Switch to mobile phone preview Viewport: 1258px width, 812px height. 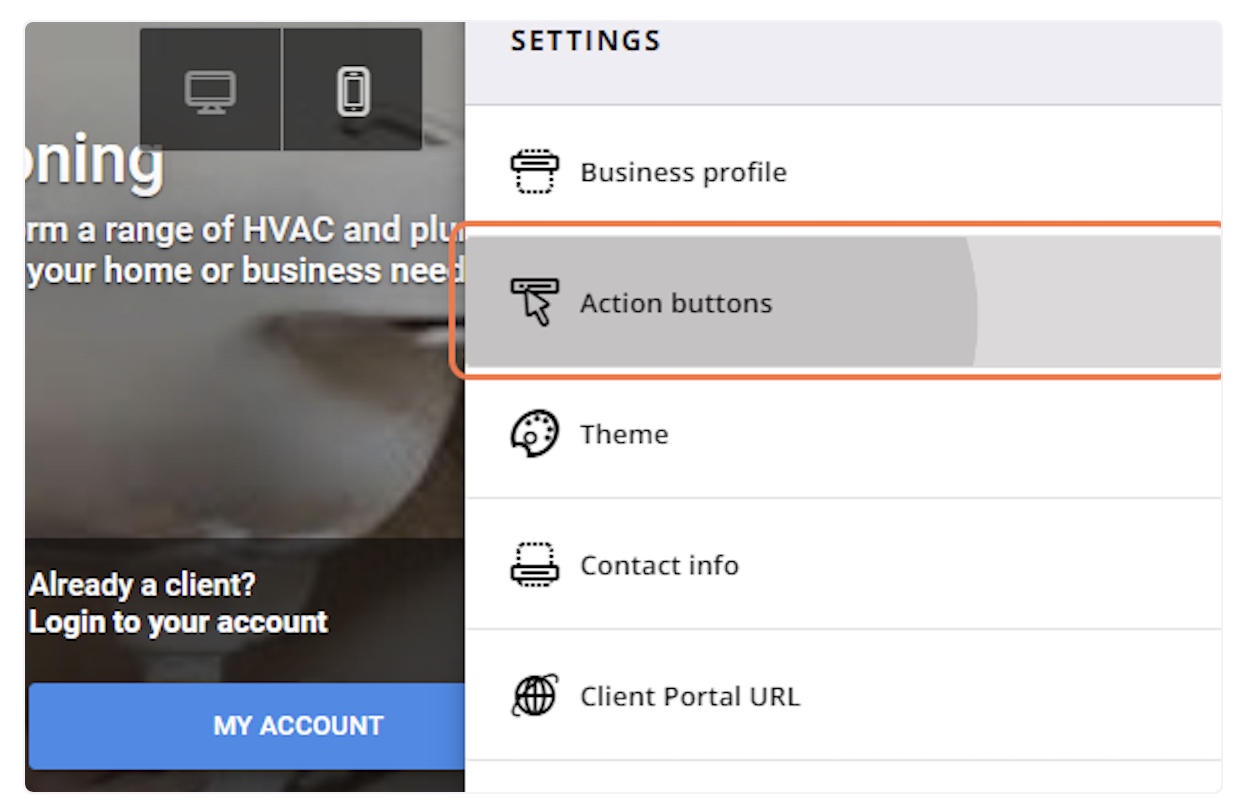(352, 91)
